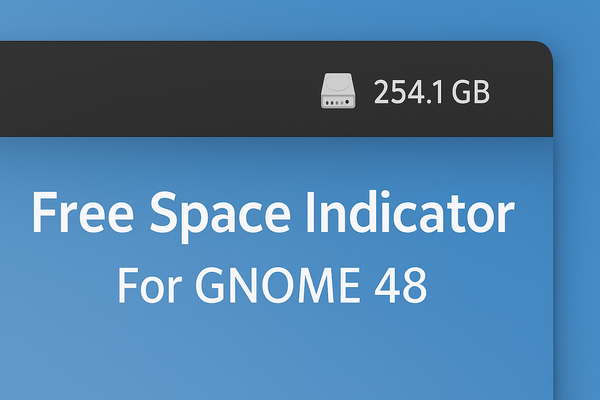
Task: Click the blue desktop background above the top bar
Action: (x=300, y=20)
